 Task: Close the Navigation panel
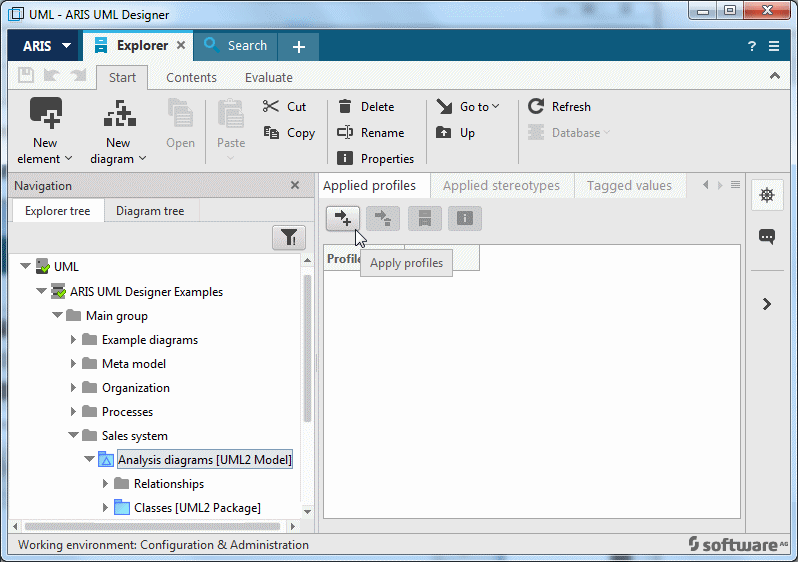[x=295, y=185]
